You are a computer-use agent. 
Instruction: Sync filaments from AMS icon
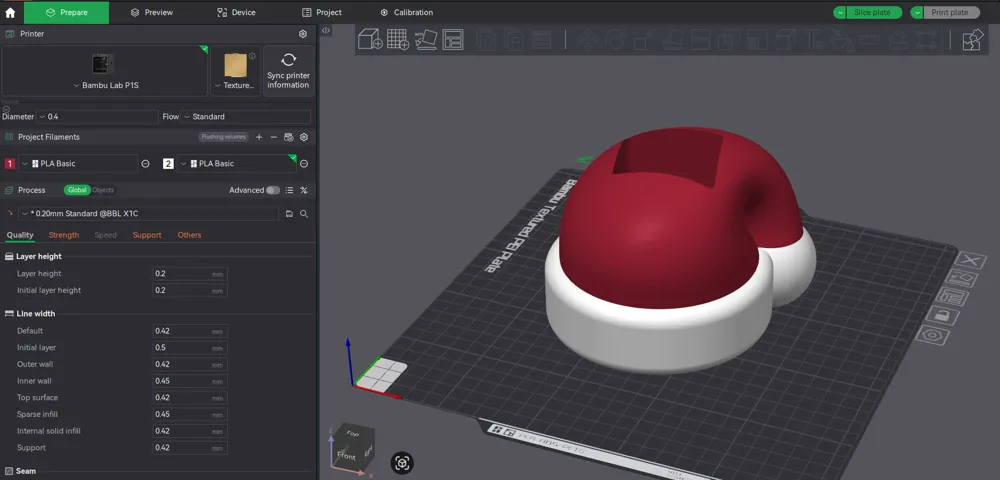[x=288, y=137]
